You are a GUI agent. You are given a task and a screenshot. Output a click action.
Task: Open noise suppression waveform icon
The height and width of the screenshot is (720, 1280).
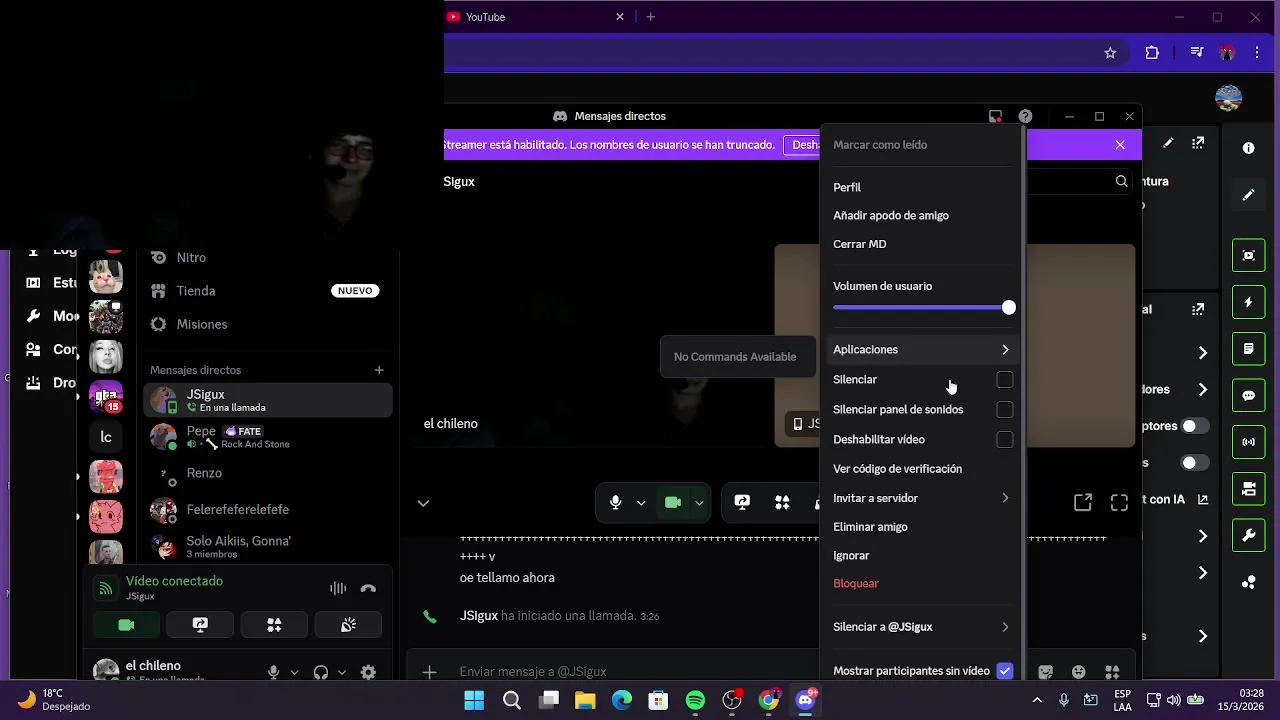click(338, 589)
